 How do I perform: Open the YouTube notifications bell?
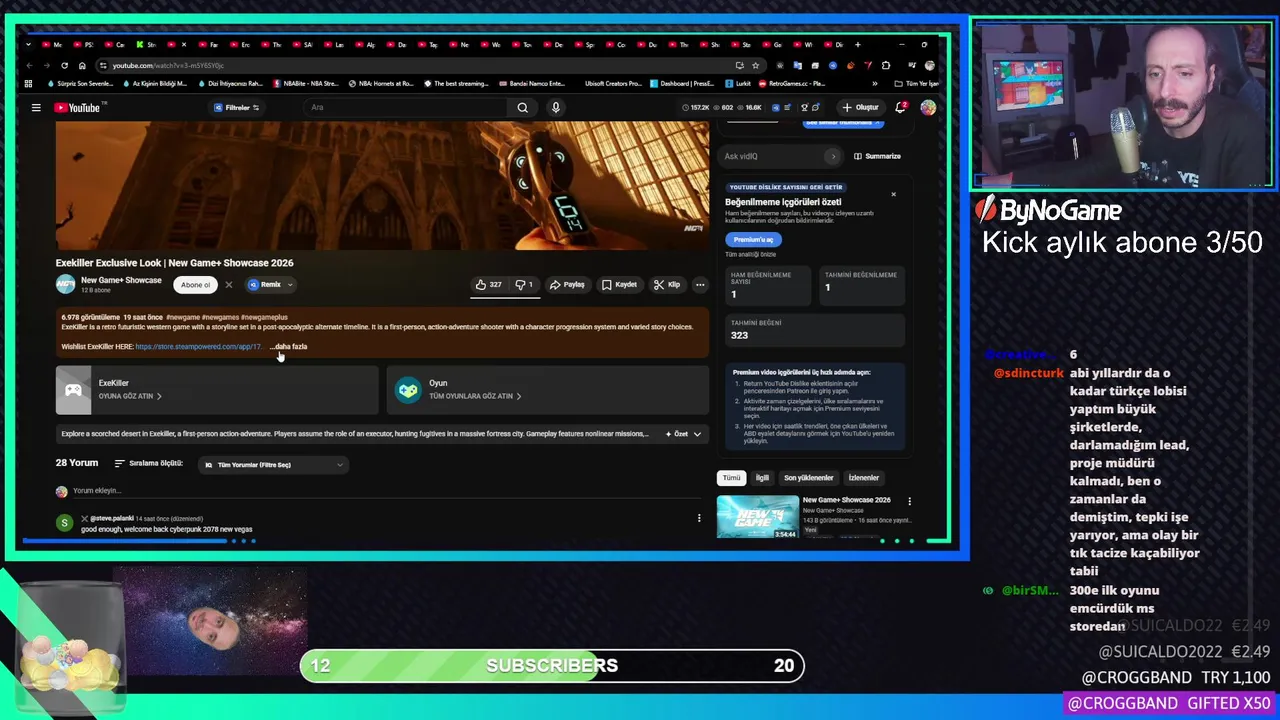point(901,107)
